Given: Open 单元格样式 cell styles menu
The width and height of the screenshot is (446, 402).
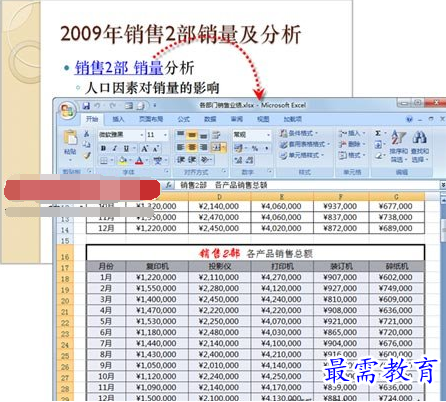Looking at the screenshot, I should click(302, 155).
